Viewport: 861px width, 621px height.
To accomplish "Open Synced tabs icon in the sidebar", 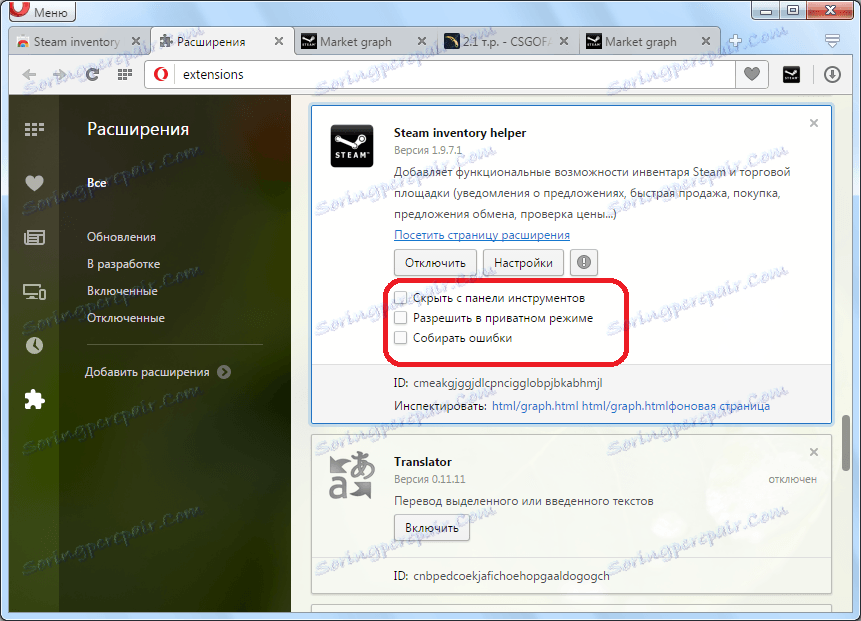I will pyautogui.click(x=34, y=292).
